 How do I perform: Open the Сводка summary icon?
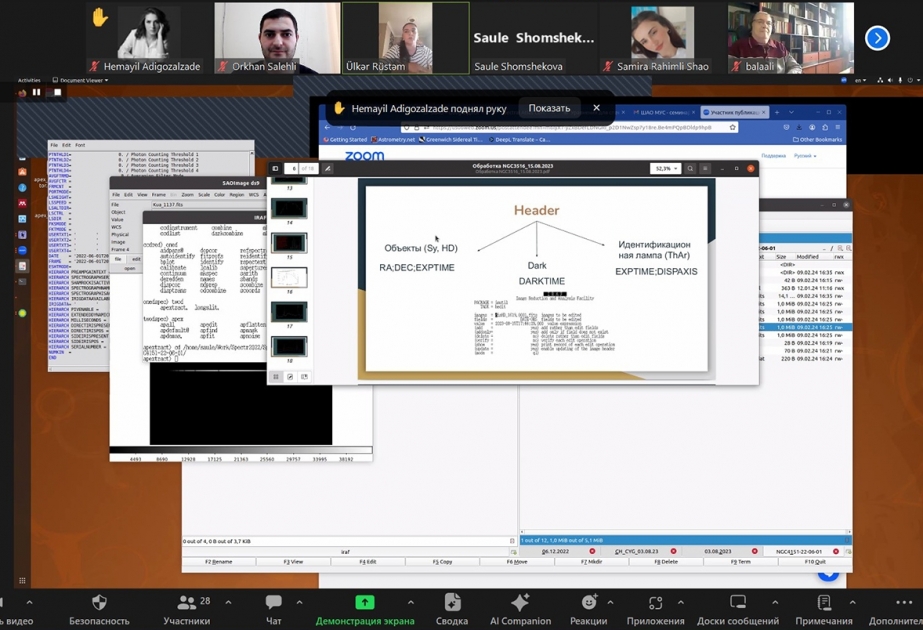pos(452,602)
